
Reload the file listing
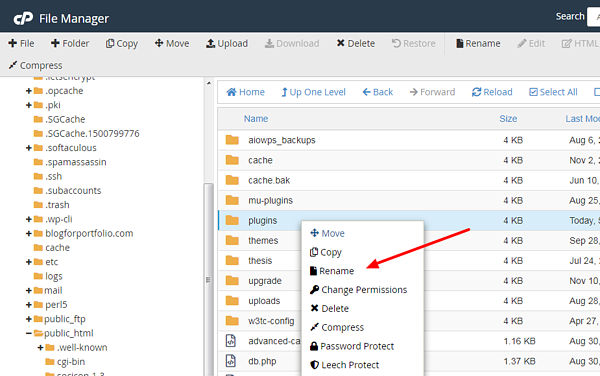click(492, 92)
